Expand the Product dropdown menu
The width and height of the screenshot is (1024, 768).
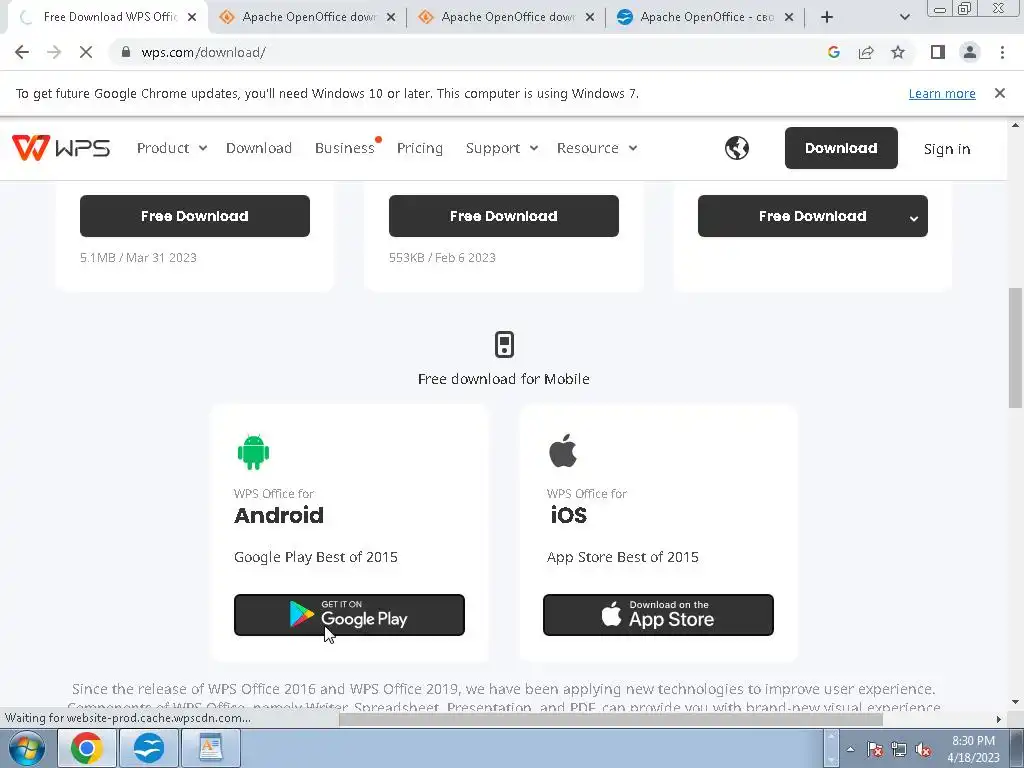(172, 148)
